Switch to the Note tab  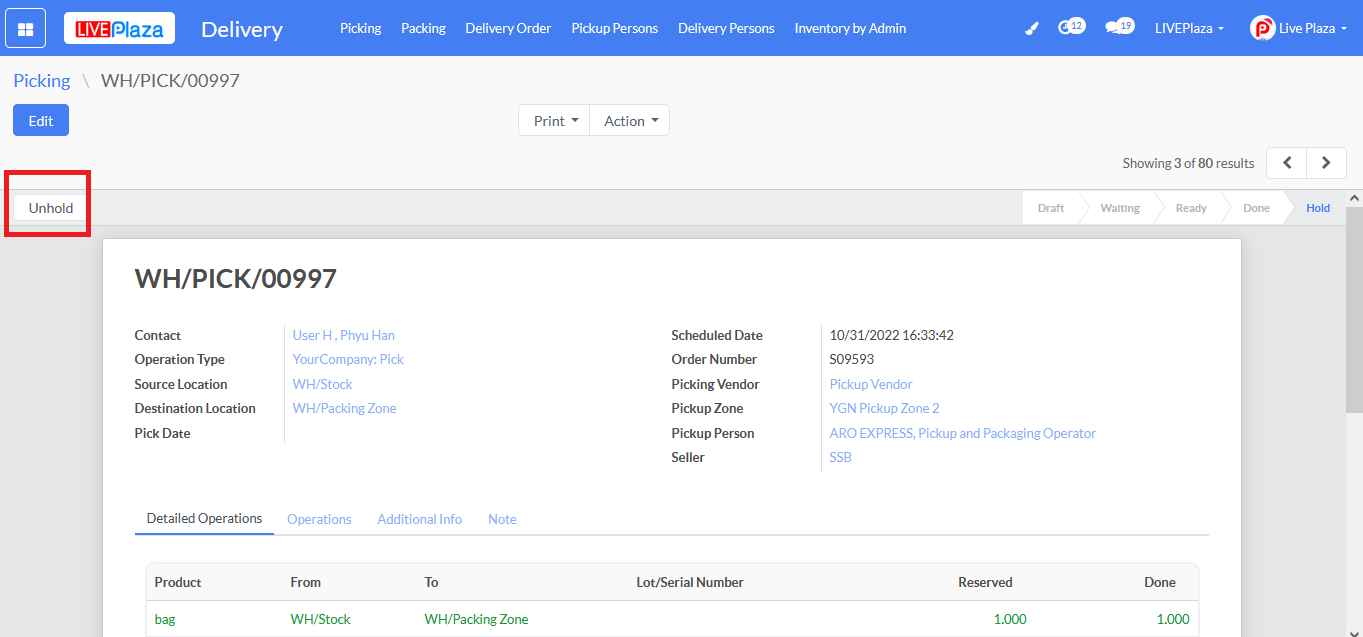[502, 519]
